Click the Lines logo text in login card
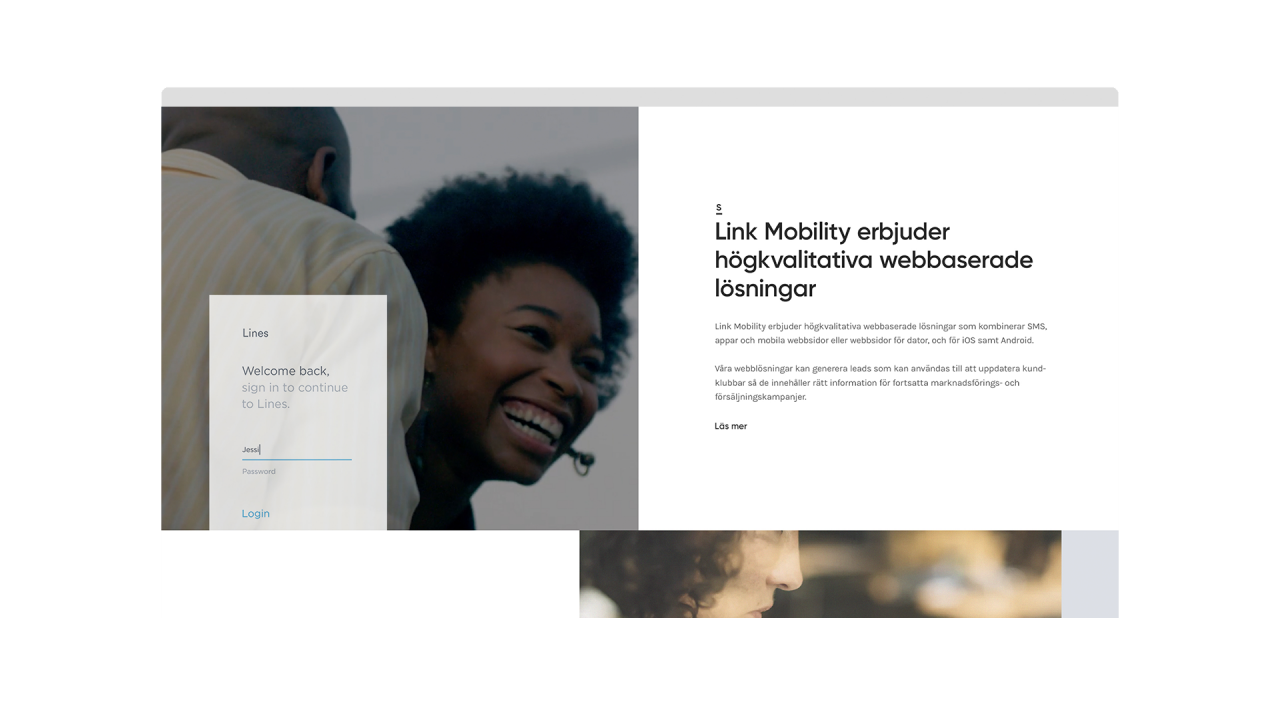 click(x=255, y=333)
